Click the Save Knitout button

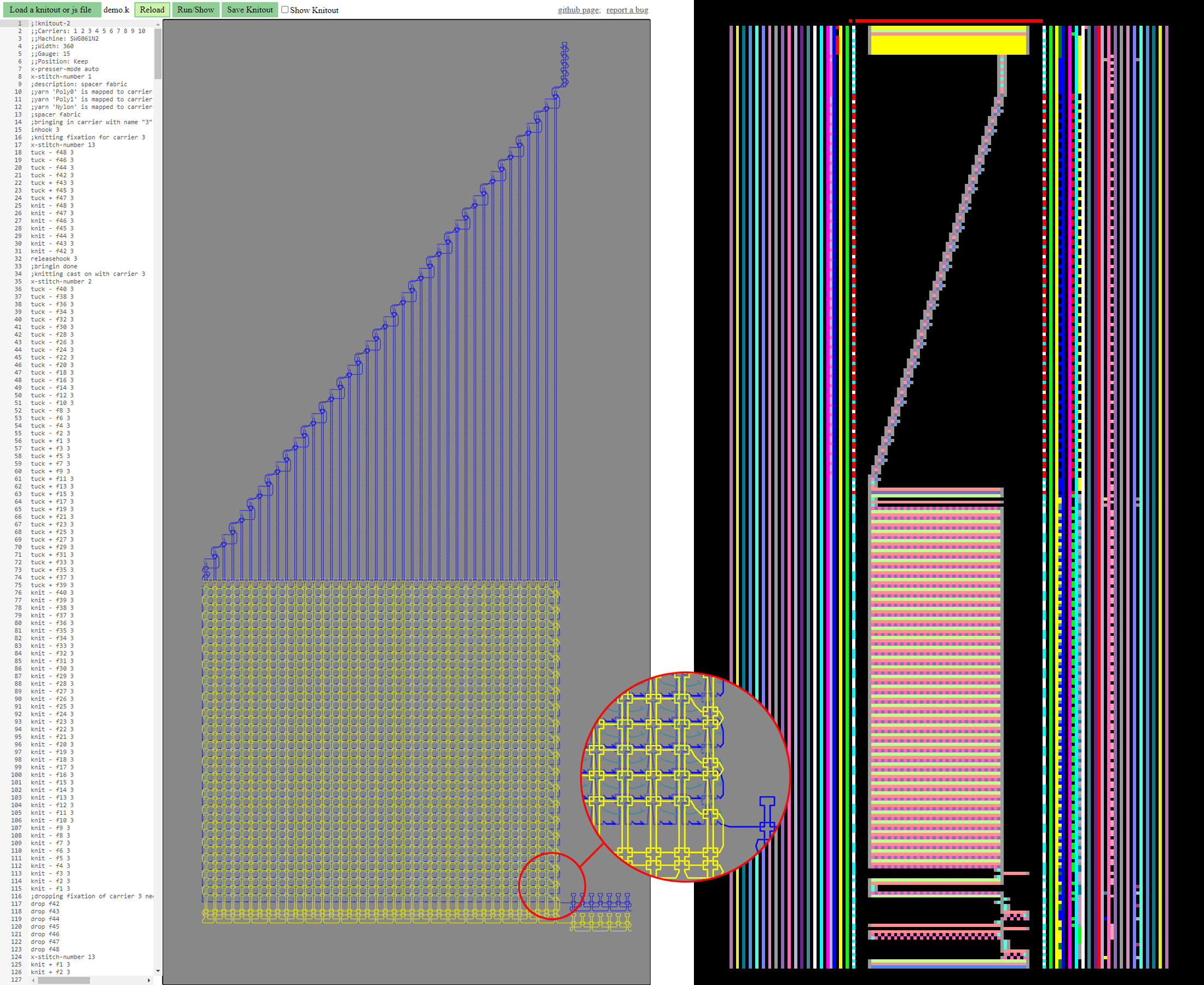(x=250, y=10)
